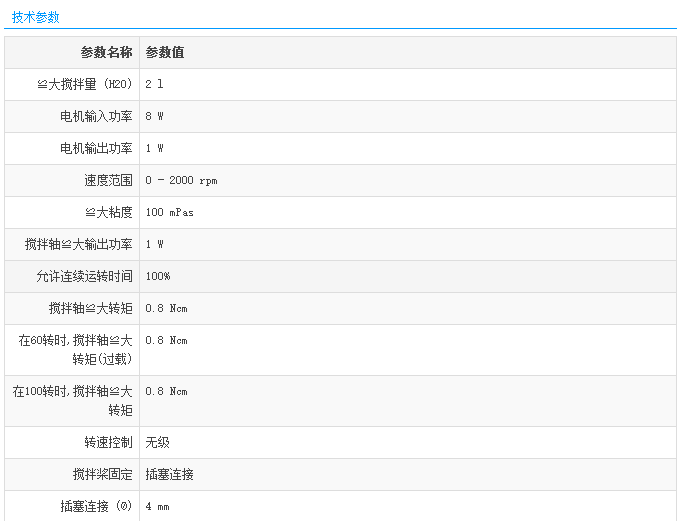Click the 搅拌轴≌大转矩 row label
The image size is (690, 521).
coord(90,308)
